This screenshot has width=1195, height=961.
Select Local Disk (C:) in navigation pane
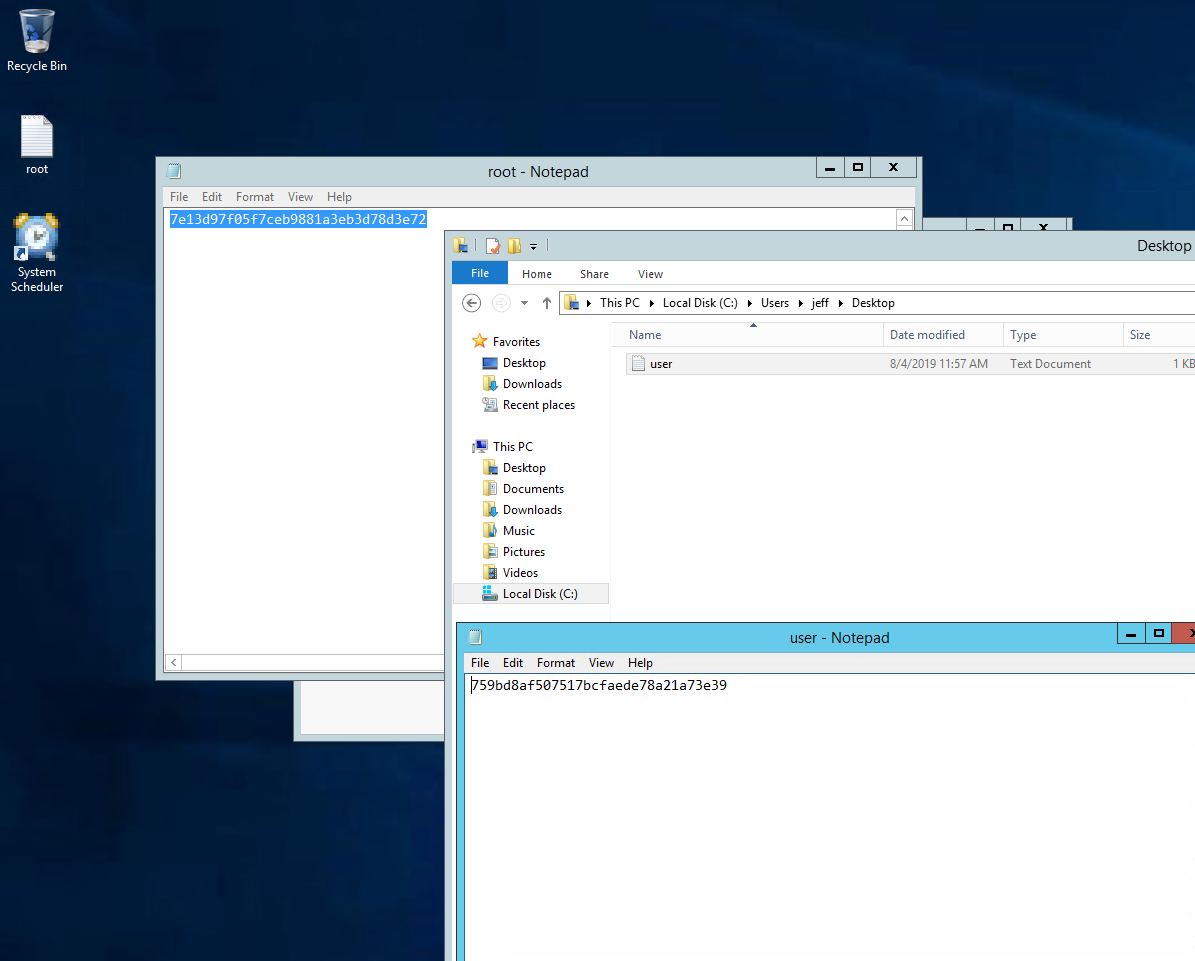coord(539,594)
